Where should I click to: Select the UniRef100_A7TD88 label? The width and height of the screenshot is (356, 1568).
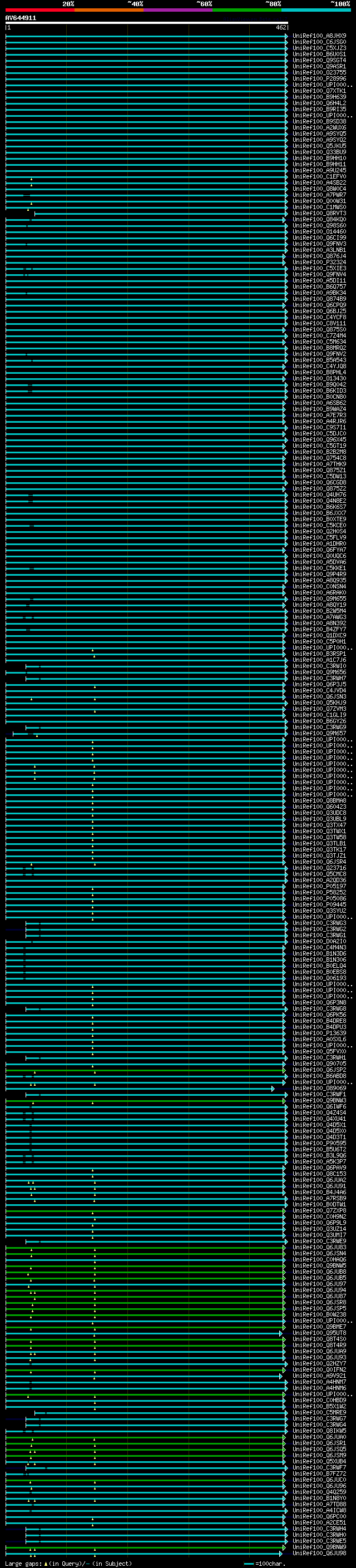319,1504
